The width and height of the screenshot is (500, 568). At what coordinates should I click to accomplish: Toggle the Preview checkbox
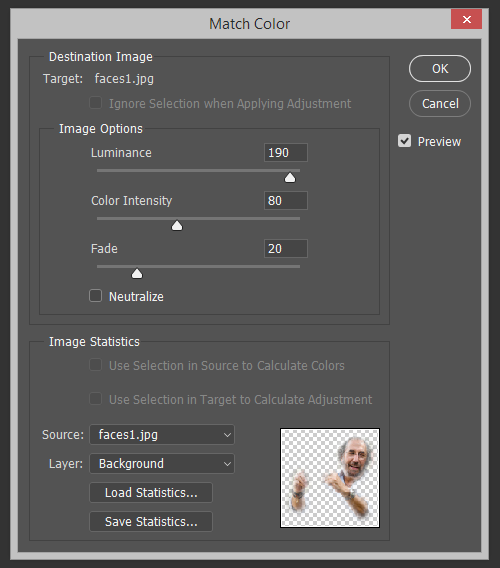click(404, 141)
